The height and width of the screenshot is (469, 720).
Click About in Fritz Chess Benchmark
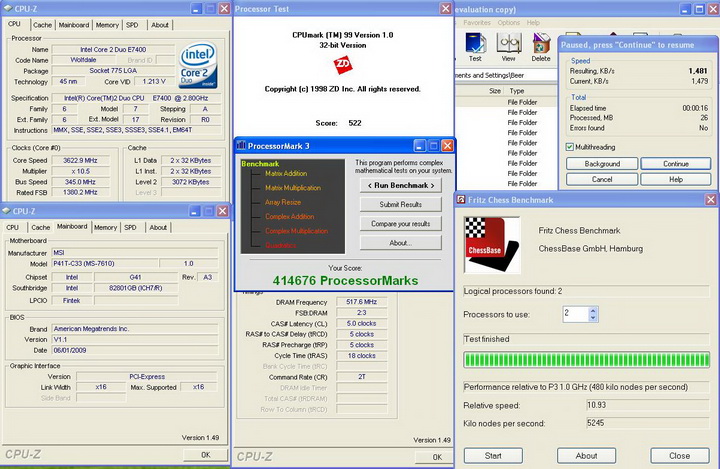(x=586, y=456)
